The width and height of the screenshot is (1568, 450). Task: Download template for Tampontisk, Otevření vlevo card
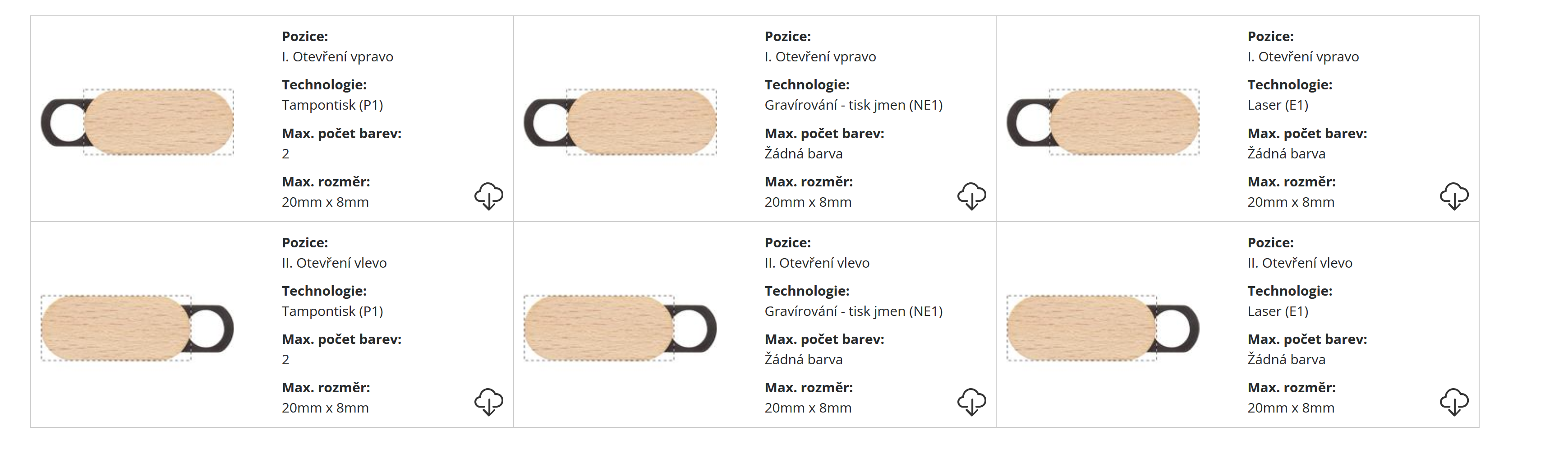tap(488, 402)
